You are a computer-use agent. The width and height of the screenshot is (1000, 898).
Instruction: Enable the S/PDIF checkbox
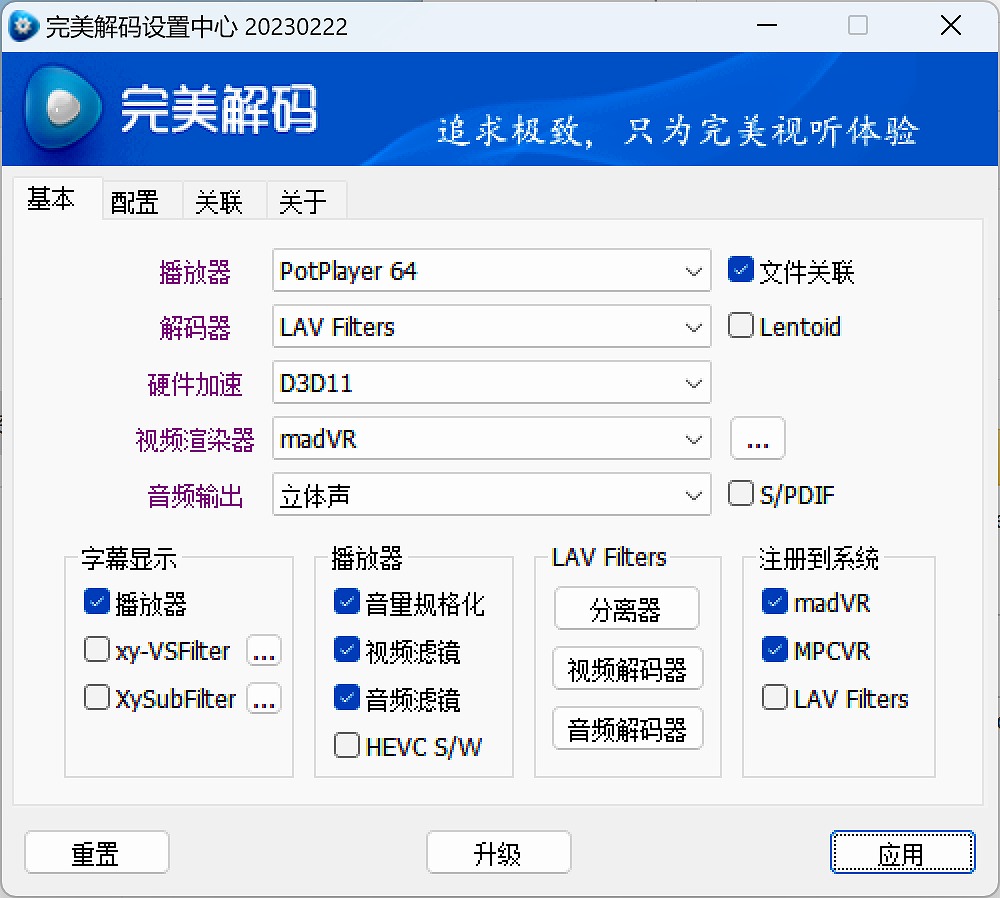click(740, 494)
